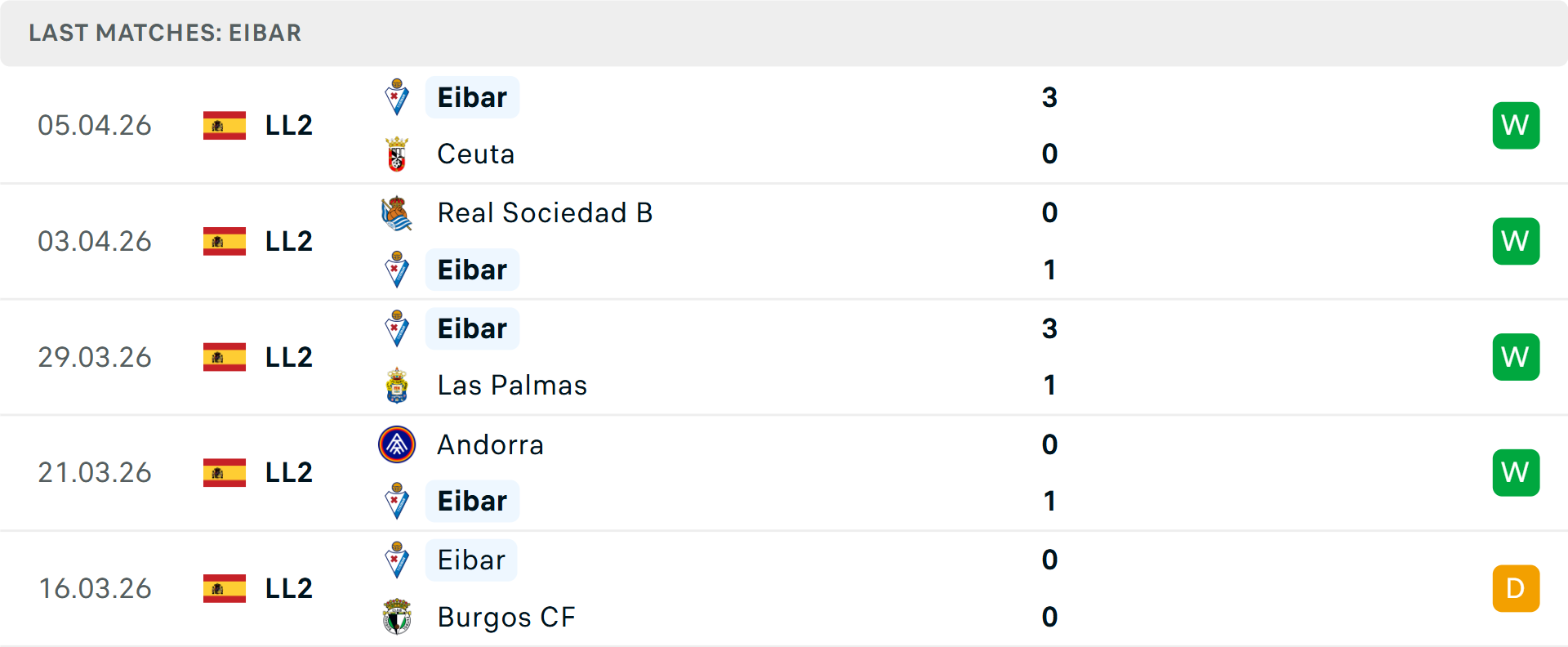This screenshot has width=1568, height=647.
Task: Click the Spain flag beside the 16.03.26 match
Action: pyautogui.click(x=225, y=588)
